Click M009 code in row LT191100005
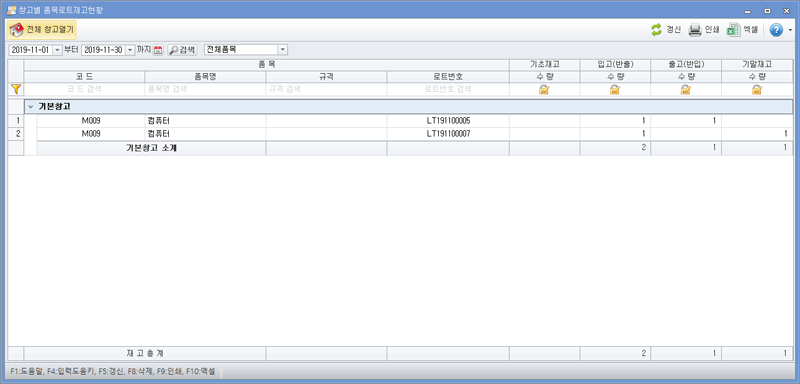The image size is (800, 384). [91, 121]
